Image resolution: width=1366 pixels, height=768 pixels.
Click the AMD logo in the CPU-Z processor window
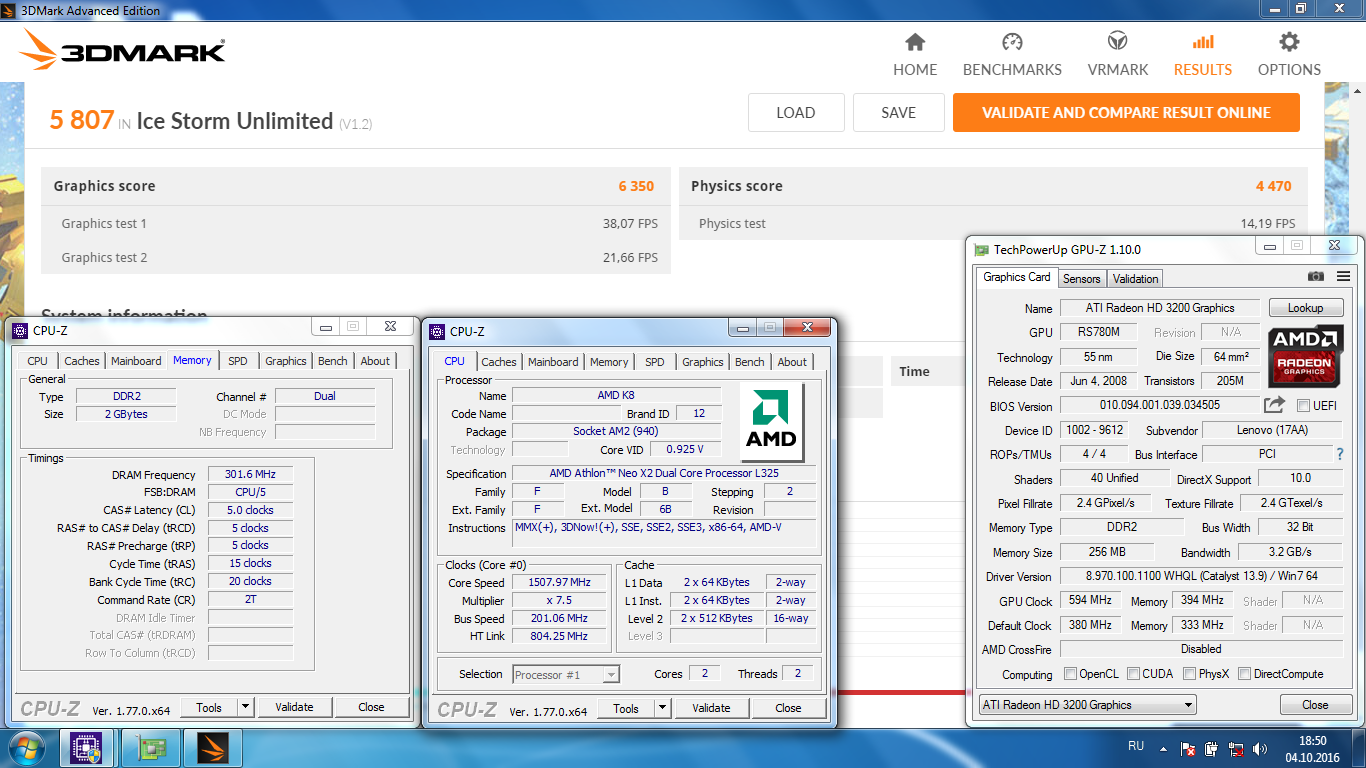(772, 423)
